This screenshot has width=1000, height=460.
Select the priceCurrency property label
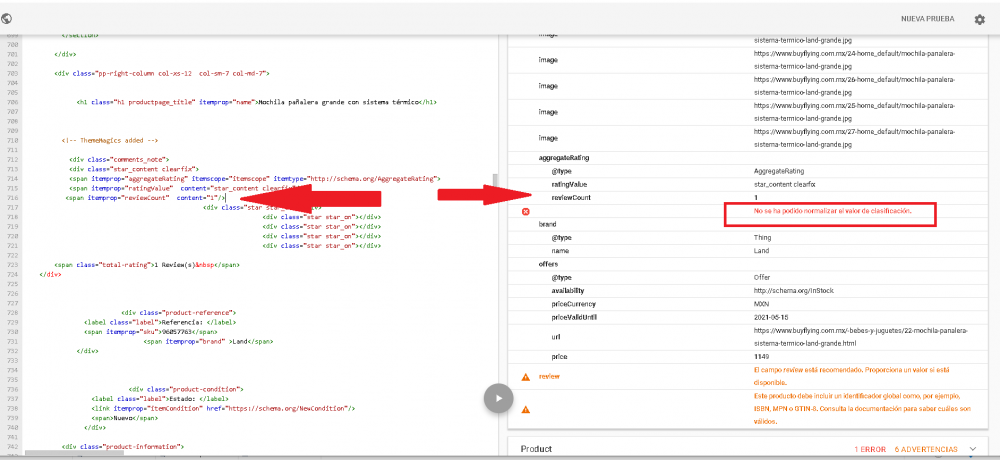tap(573, 304)
